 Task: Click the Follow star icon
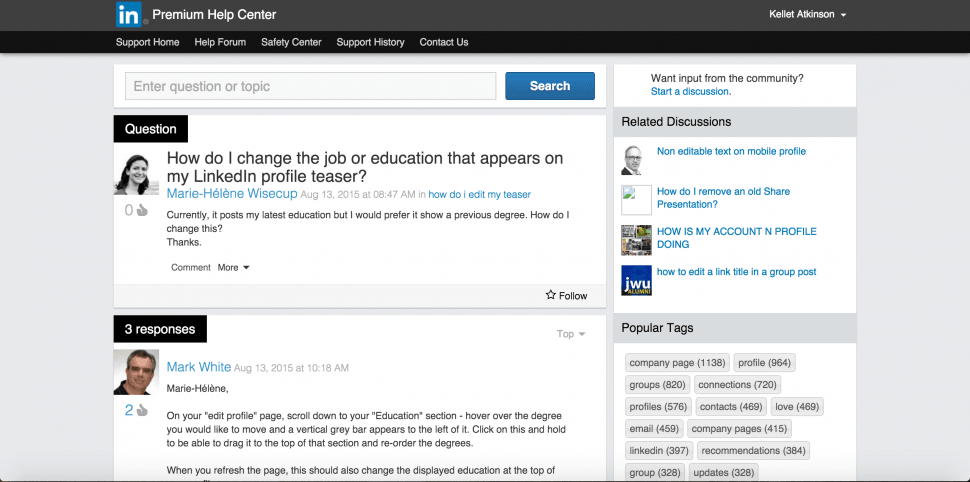(x=551, y=295)
